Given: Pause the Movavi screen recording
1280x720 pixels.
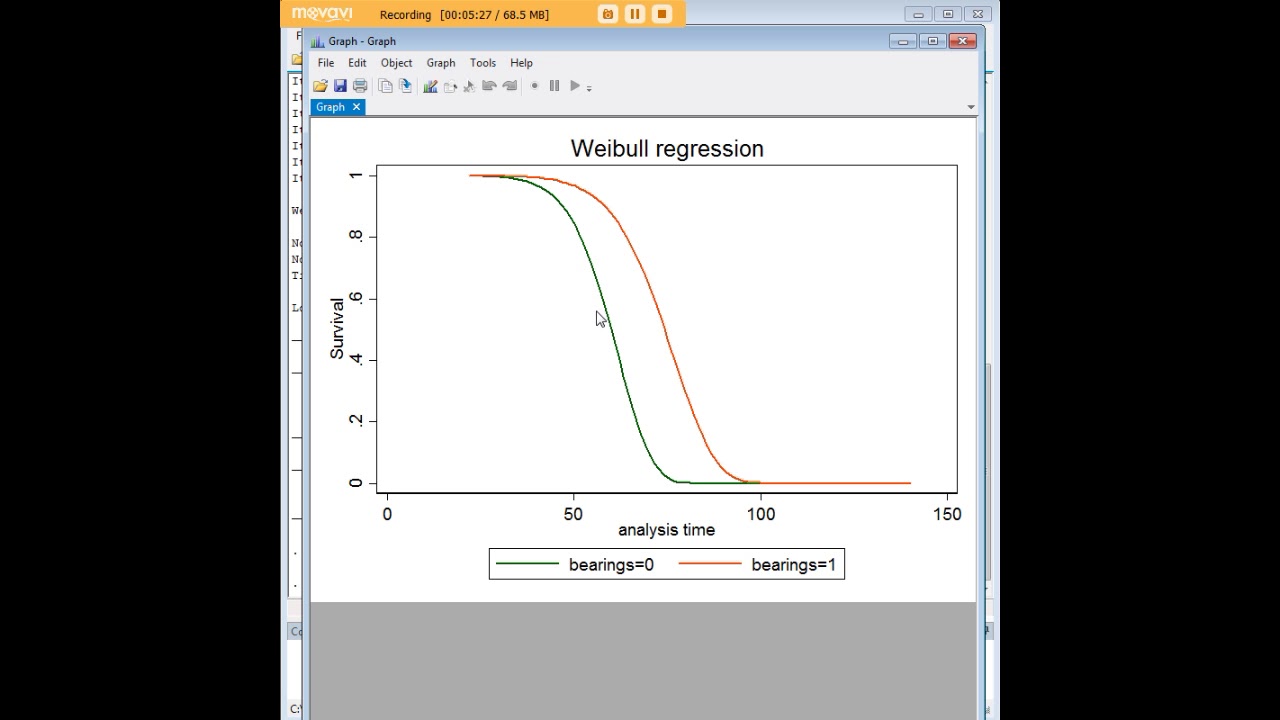Looking at the screenshot, I should (635, 14).
